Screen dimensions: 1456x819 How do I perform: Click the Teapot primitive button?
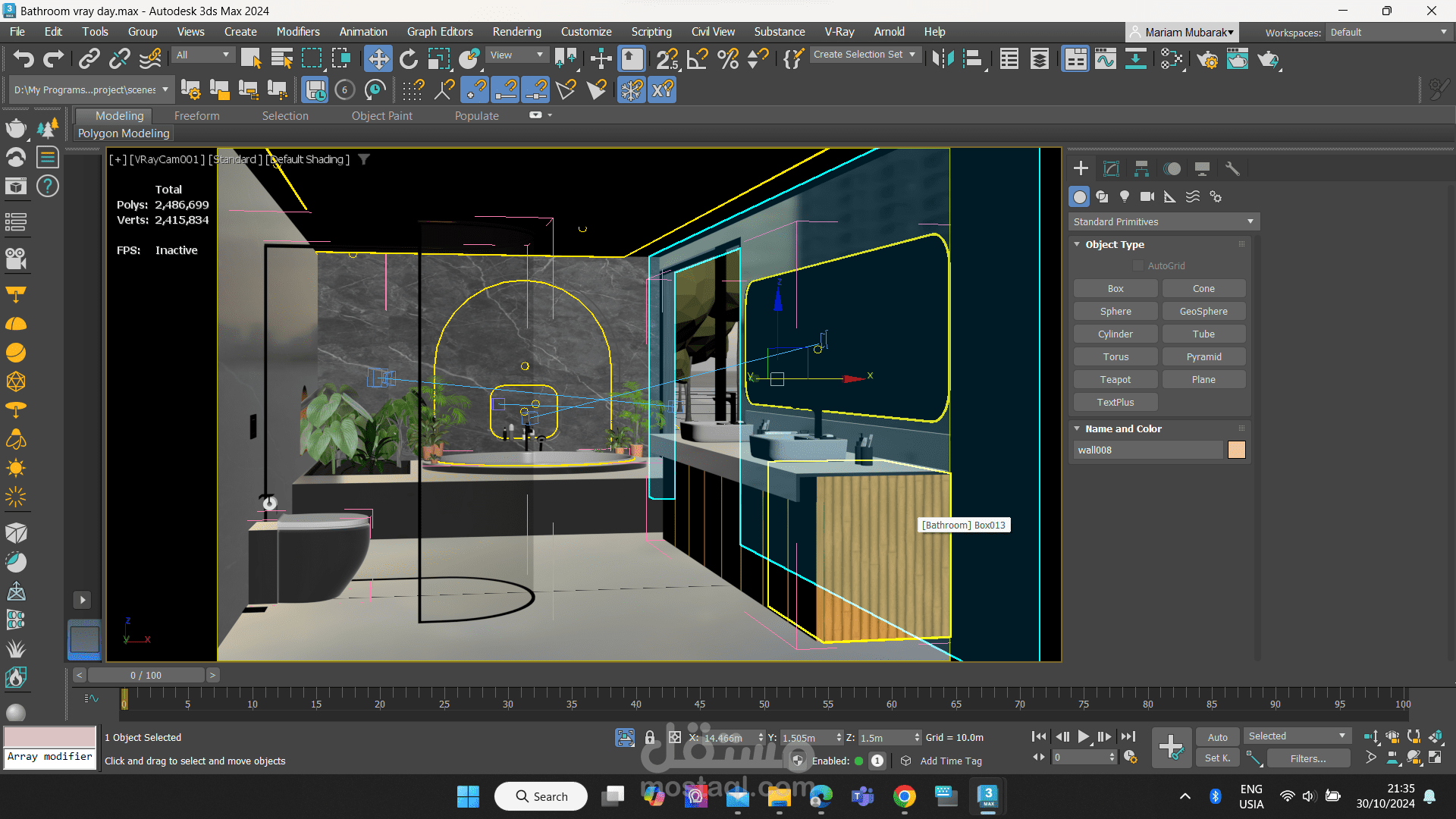click(1115, 379)
